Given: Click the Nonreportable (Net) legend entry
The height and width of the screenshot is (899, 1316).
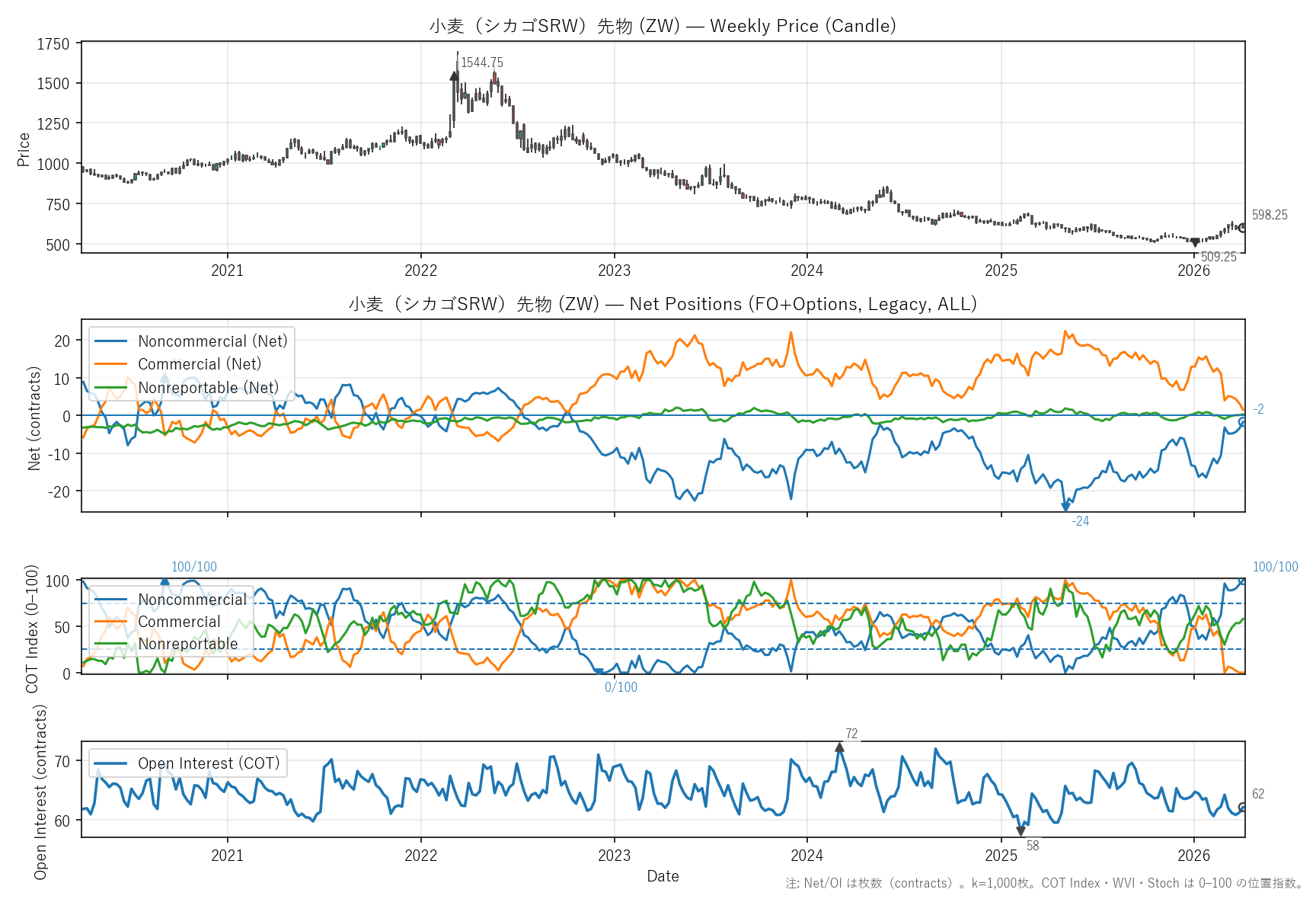Looking at the screenshot, I should (208, 388).
